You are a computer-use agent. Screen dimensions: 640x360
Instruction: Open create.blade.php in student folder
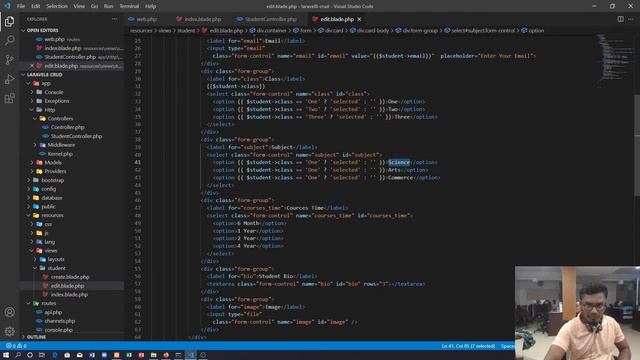[x=70, y=277]
